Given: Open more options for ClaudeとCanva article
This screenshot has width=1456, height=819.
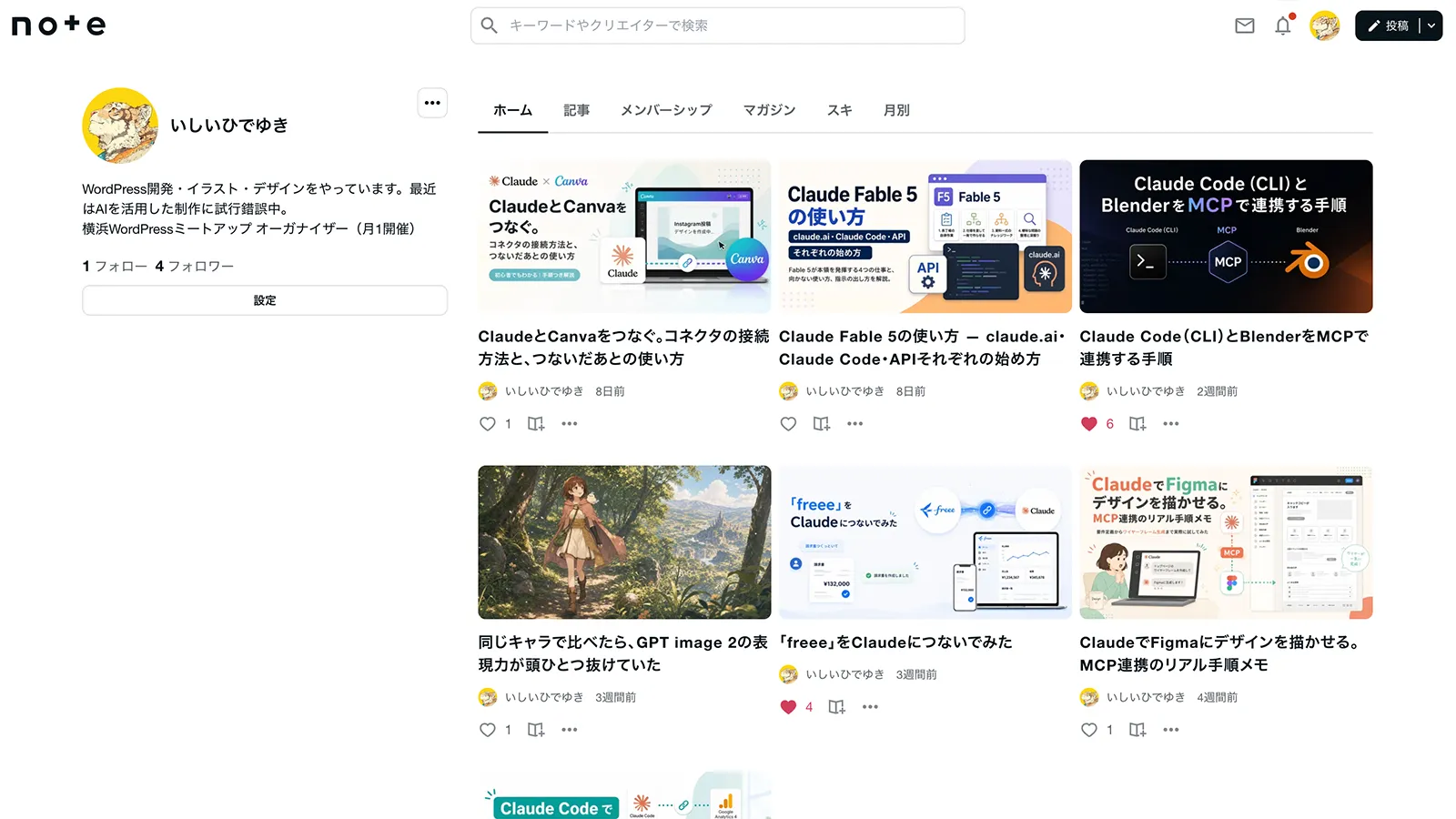Looking at the screenshot, I should coord(570,423).
